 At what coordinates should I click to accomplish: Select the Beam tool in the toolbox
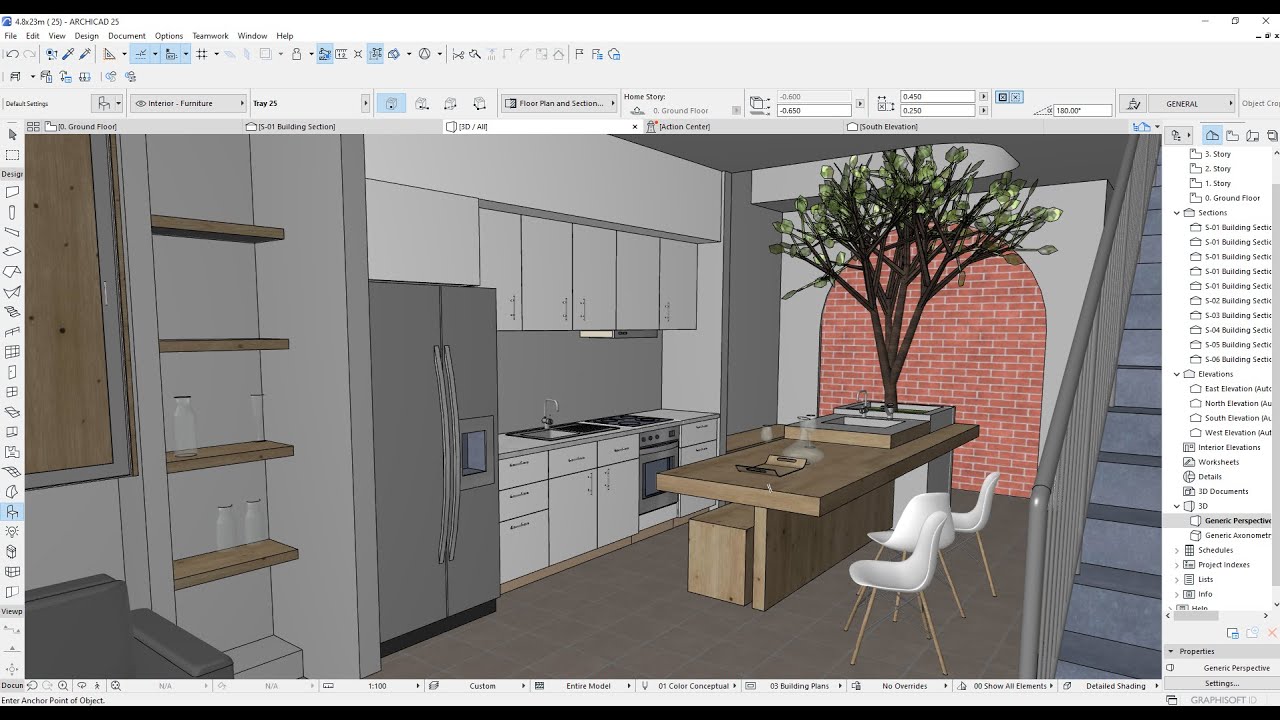pyautogui.click(x=12, y=232)
